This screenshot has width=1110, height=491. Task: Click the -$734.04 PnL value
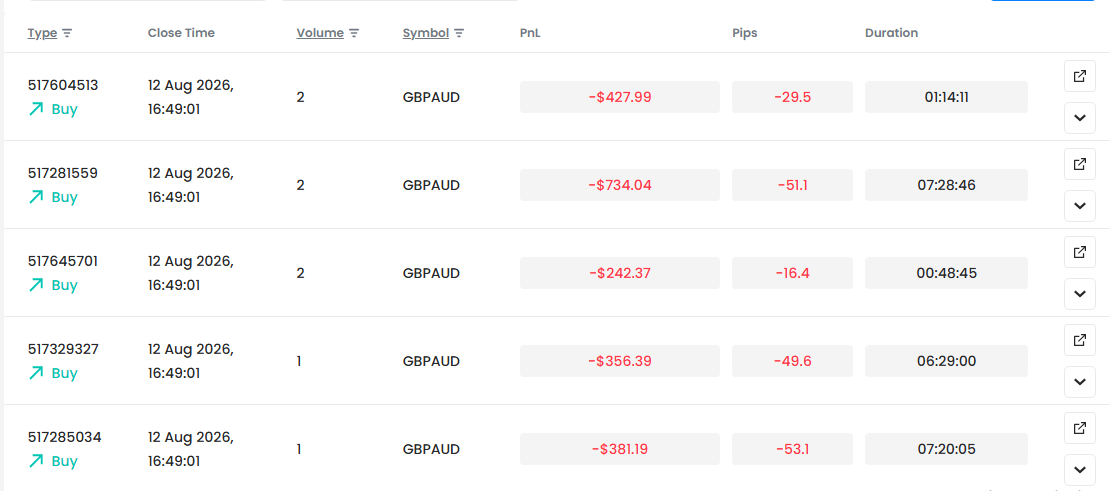tap(620, 185)
